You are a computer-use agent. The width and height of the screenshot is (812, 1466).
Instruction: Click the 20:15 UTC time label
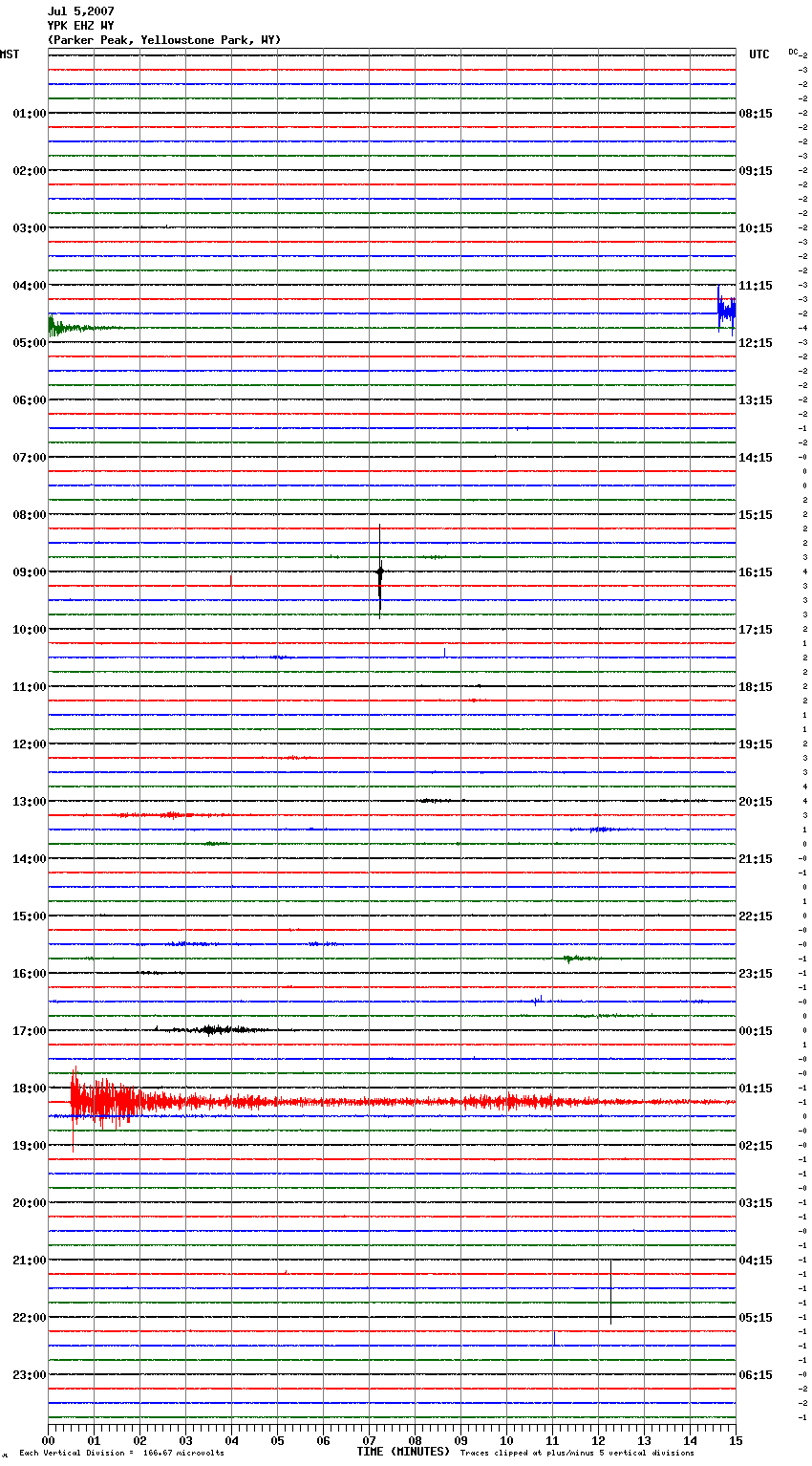pyautogui.click(x=756, y=802)
